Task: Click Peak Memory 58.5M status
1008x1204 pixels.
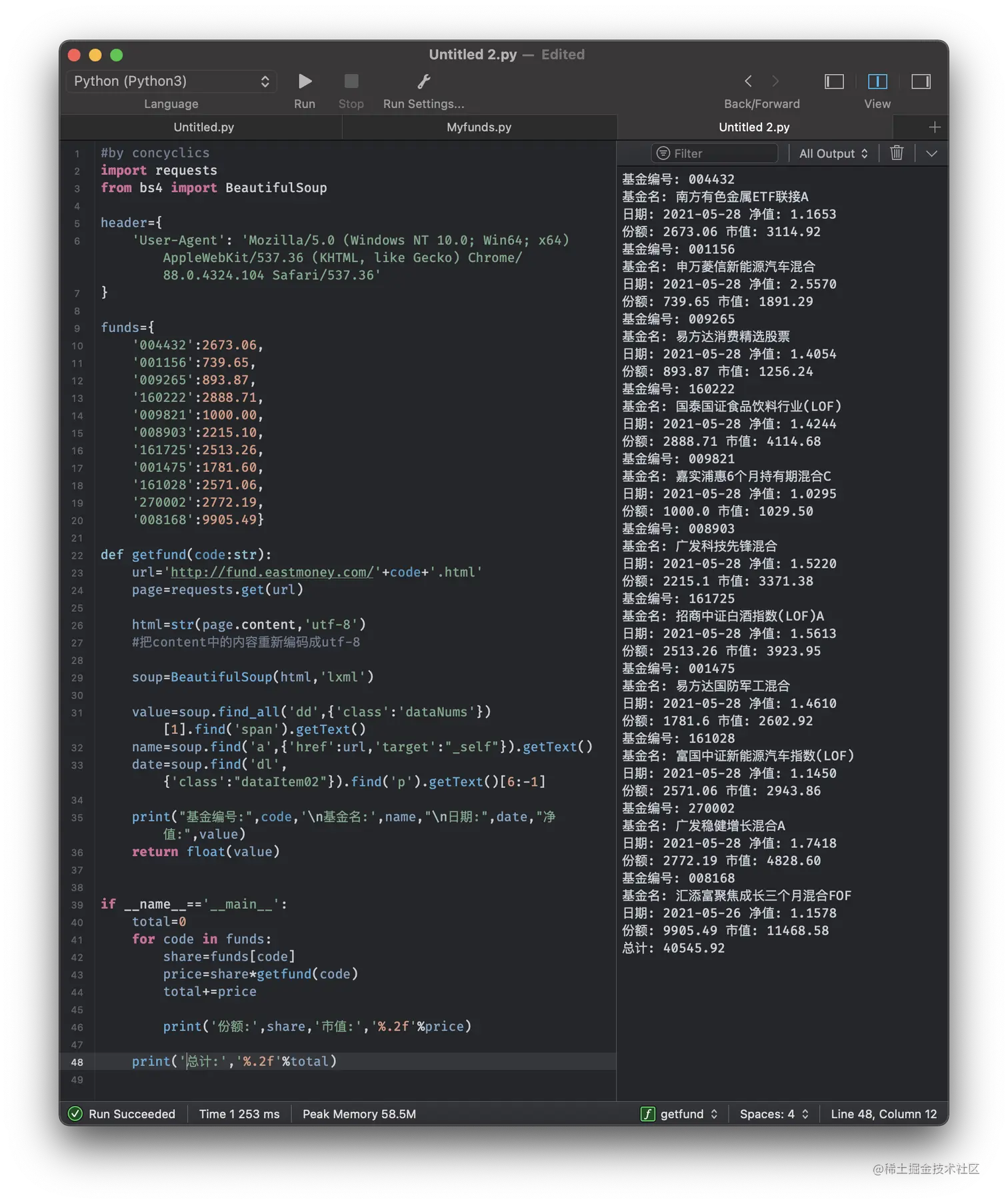Action: 359,1114
